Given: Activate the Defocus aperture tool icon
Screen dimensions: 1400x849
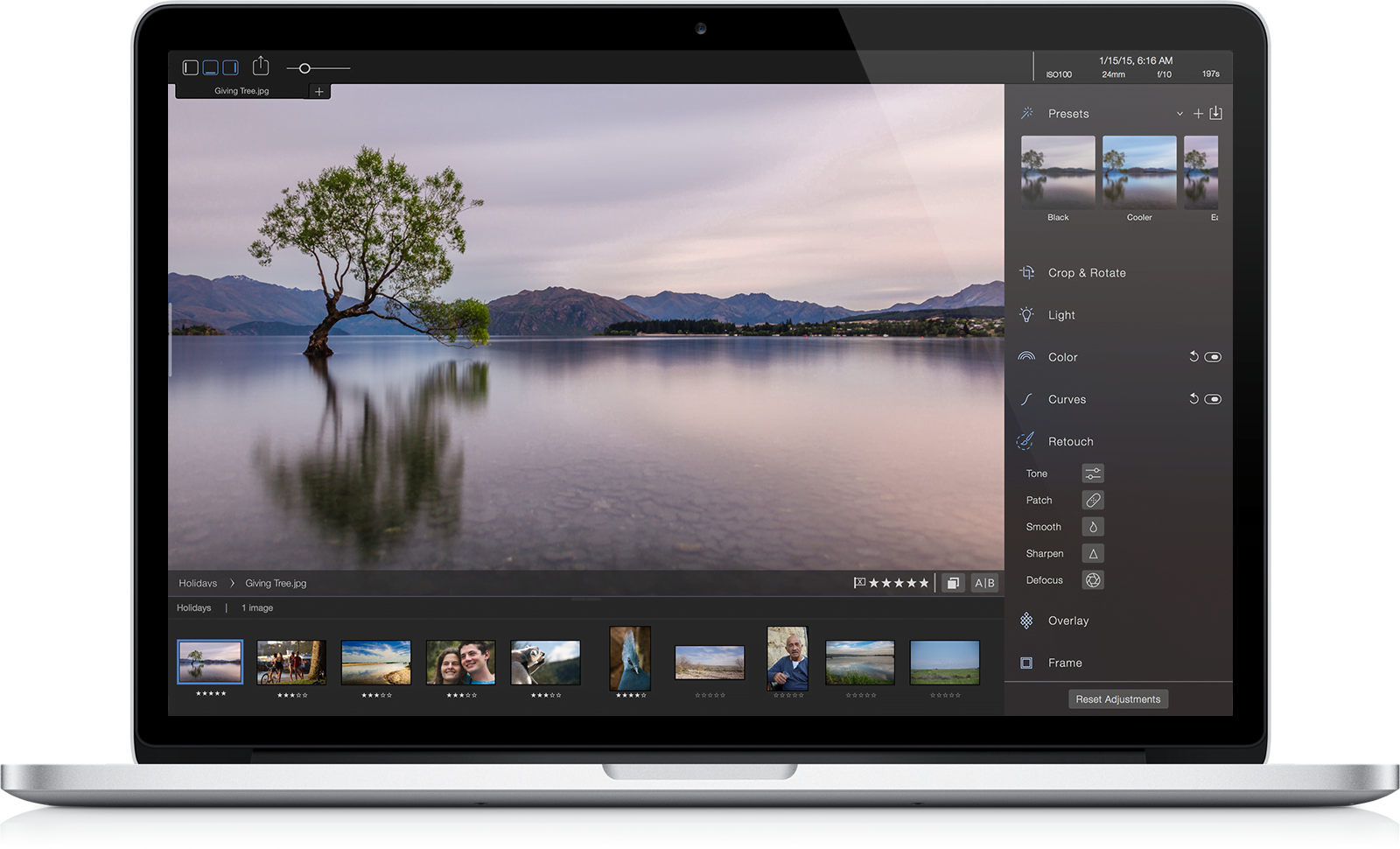Looking at the screenshot, I should (1093, 580).
